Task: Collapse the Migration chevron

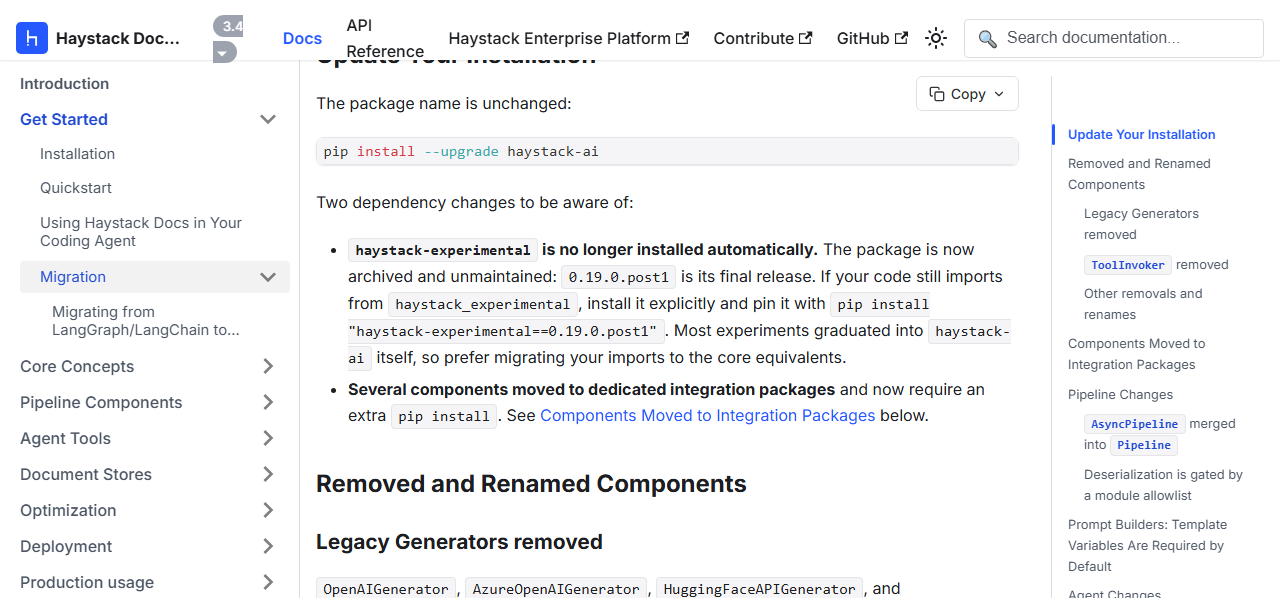Action: [x=268, y=277]
